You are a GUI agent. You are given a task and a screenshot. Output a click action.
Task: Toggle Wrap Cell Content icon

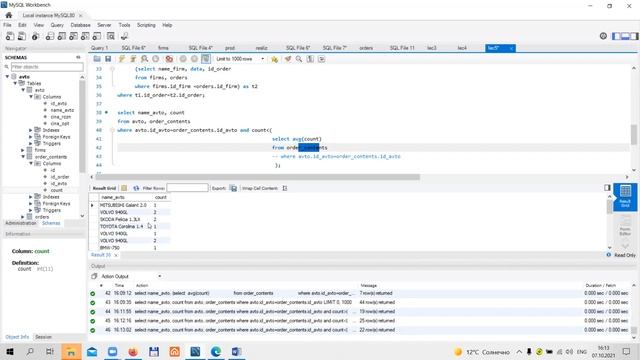pos(285,188)
